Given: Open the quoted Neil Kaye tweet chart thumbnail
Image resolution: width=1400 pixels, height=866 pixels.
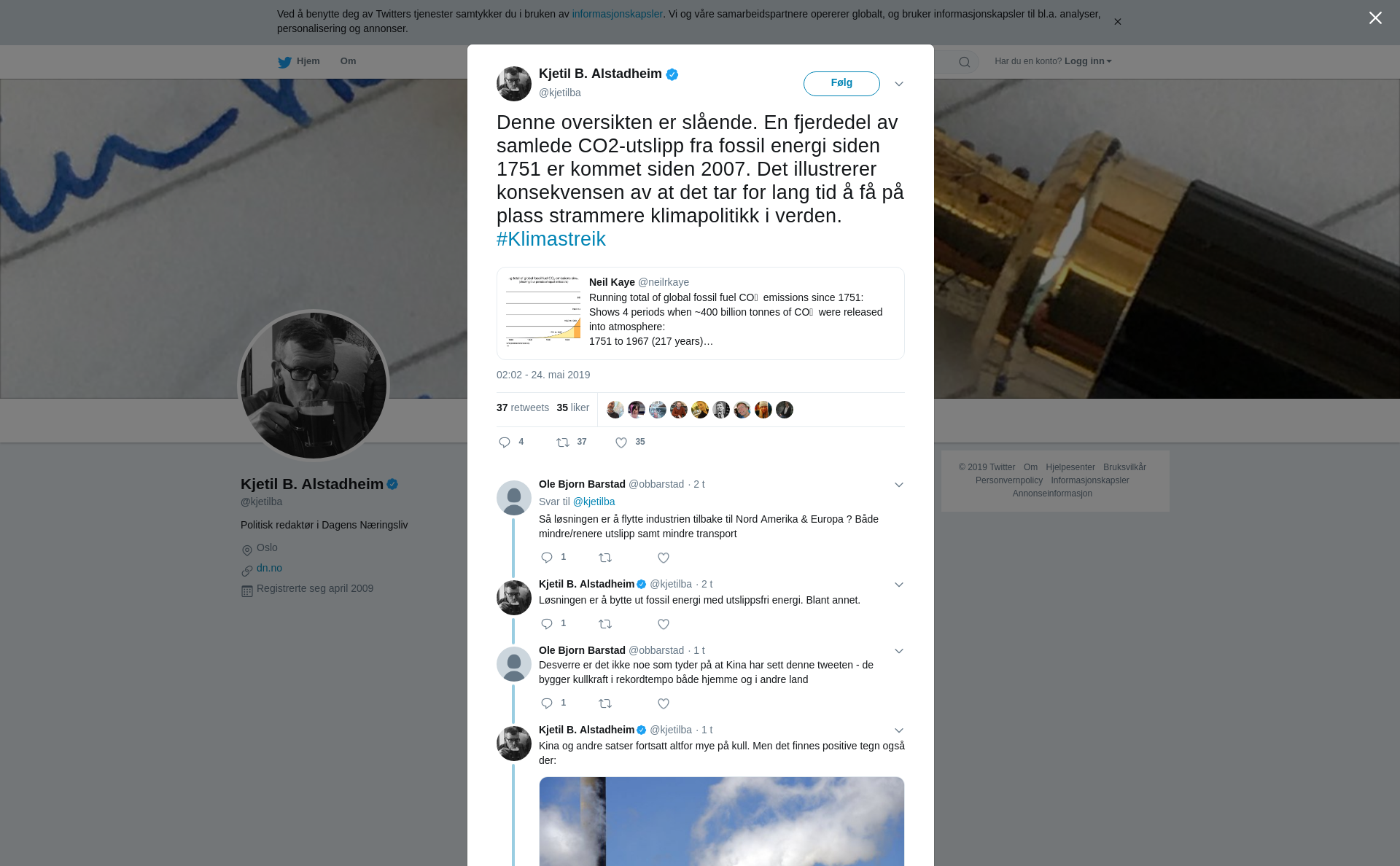Looking at the screenshot, I should pos(543,311).
